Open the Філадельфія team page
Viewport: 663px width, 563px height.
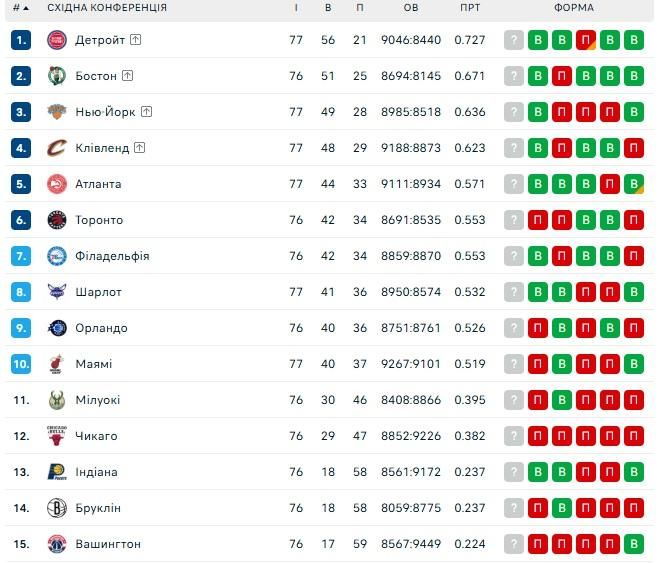pos(112,256)
